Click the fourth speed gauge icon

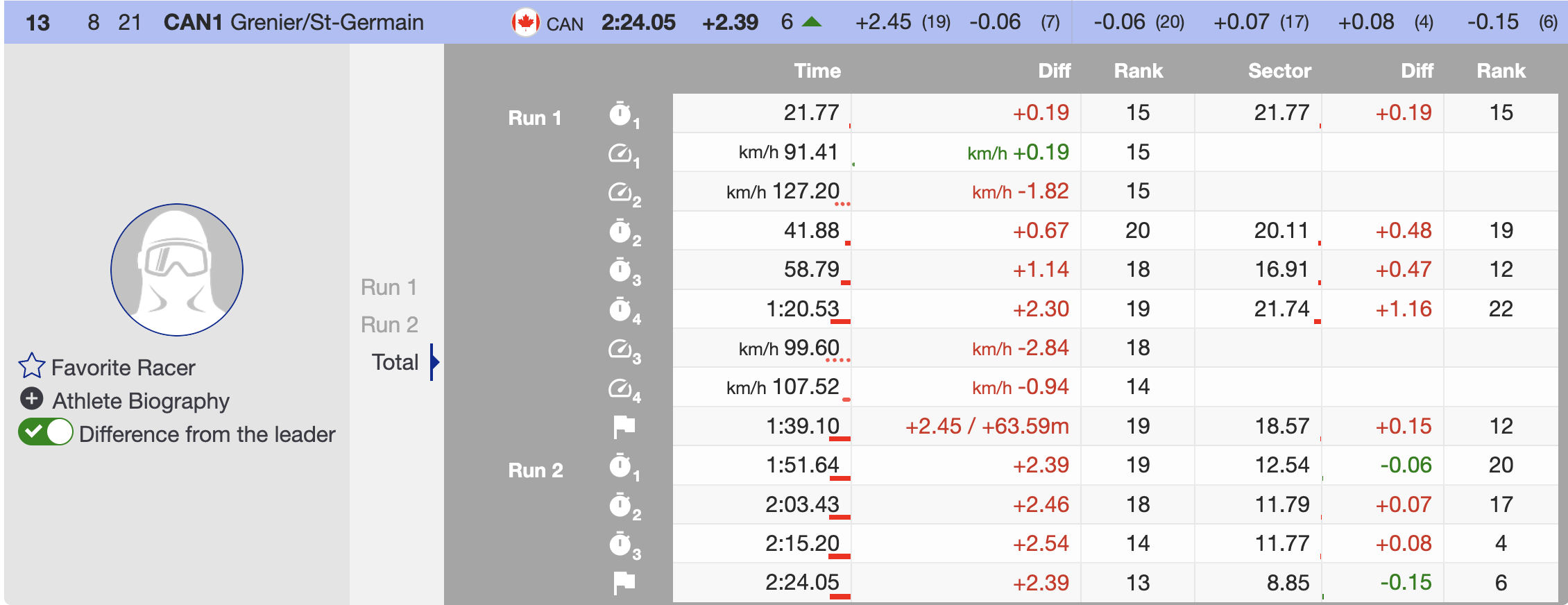click(x=621, y=388)
